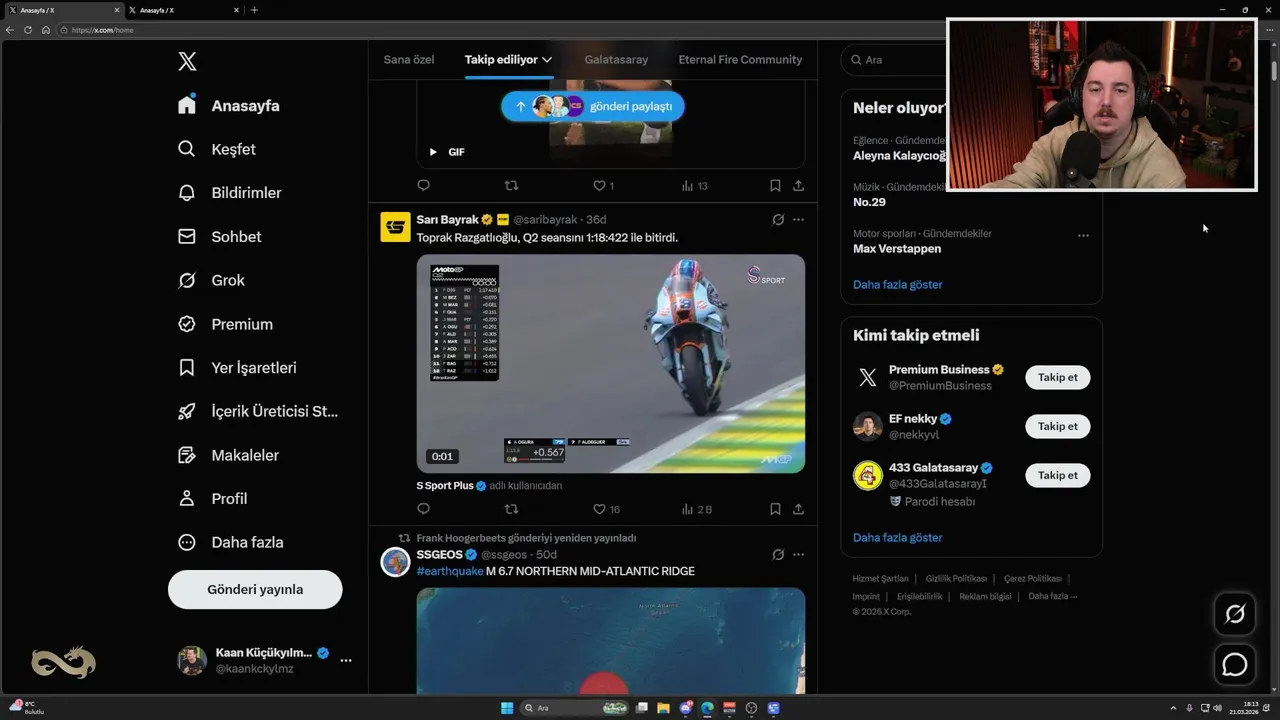Click Gönderi yayınla button
This screenshot has height=720, width=1280.
[x=255, y=589]
